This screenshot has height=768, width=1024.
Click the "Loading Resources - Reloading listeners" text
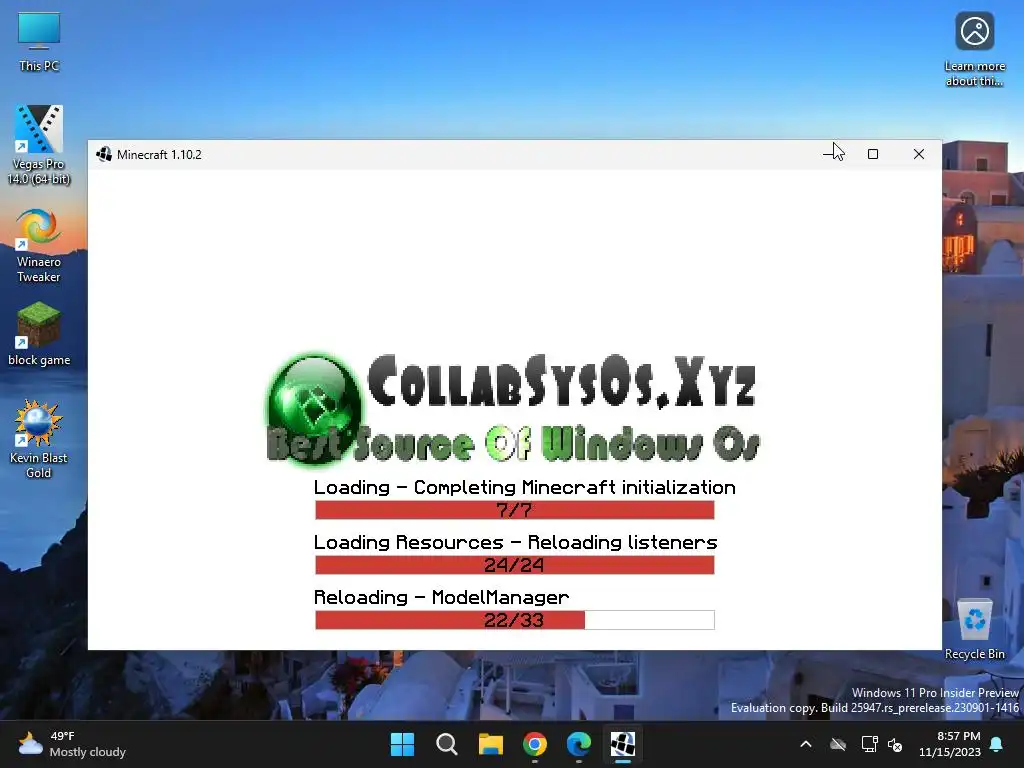point(515,543)
